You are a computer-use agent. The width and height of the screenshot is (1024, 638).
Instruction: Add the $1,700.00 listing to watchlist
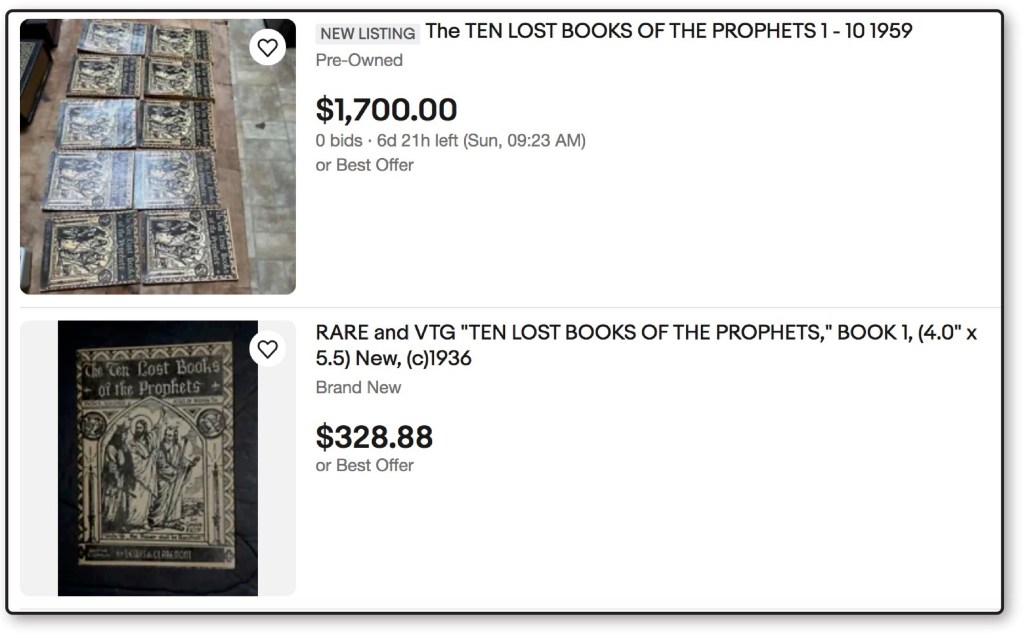click(x=267, y=47)
